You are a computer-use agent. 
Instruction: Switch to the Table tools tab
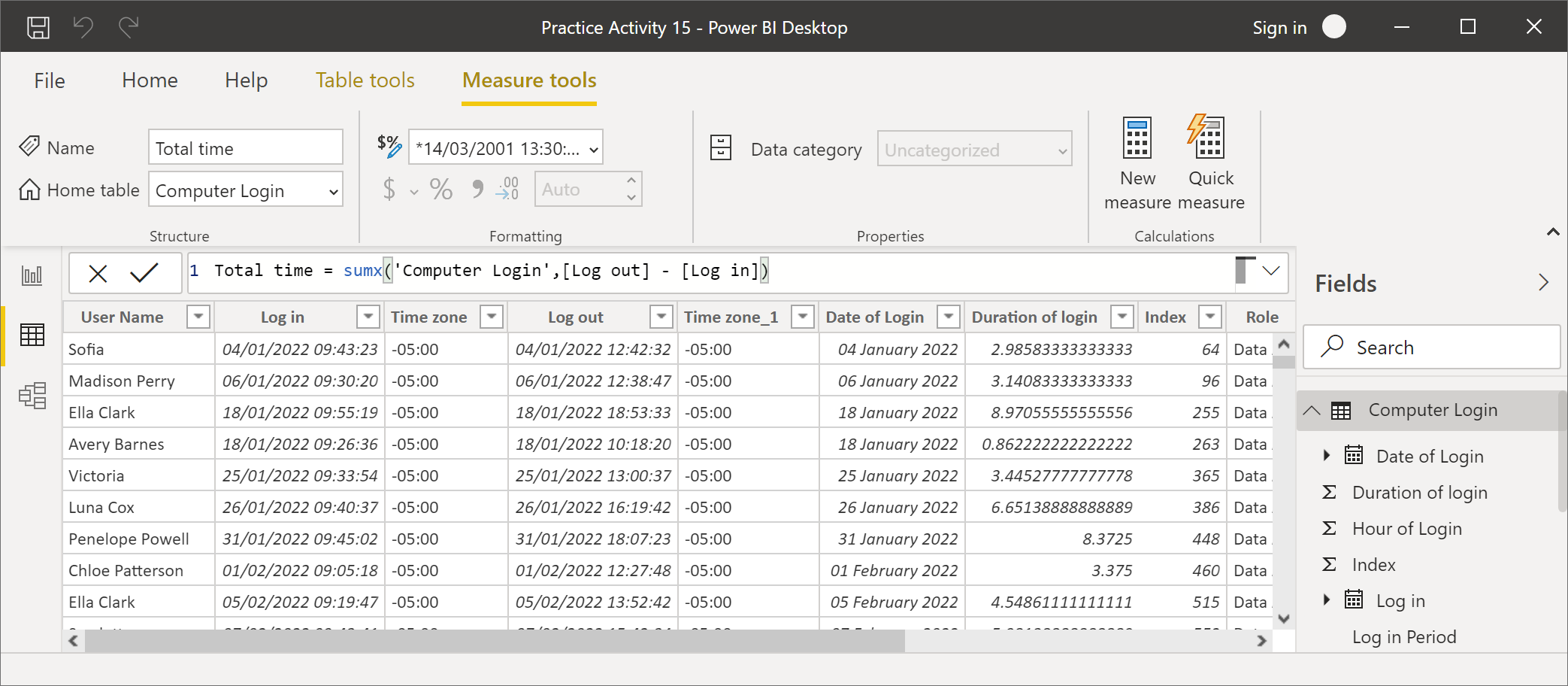click(x=365, y=80)
